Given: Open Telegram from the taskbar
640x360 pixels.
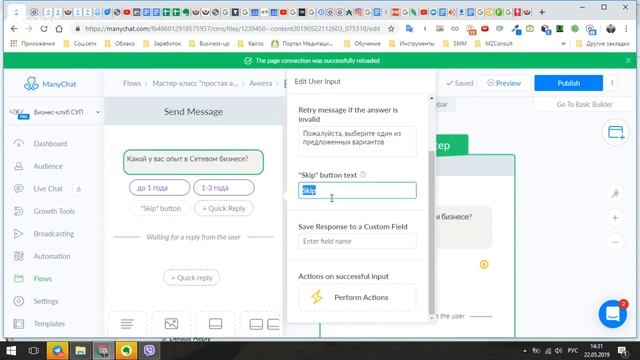Looking at the screenshot, I should [x=58, y=350].
